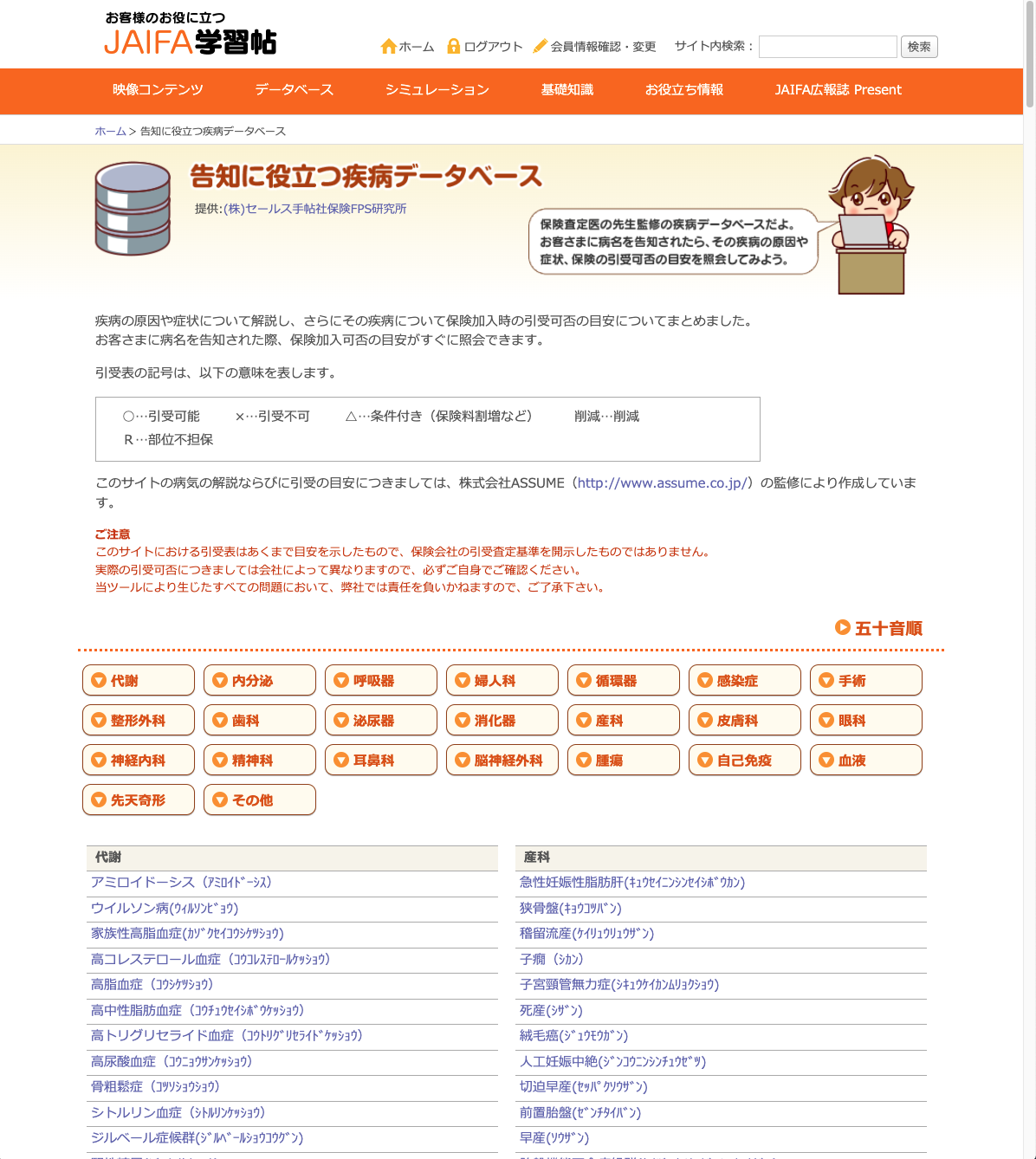Open the シミュレーション menu
Image resolution: width=1036 pixels, height=1159 pixels.
pyautogui.click(x=437, y=90)
